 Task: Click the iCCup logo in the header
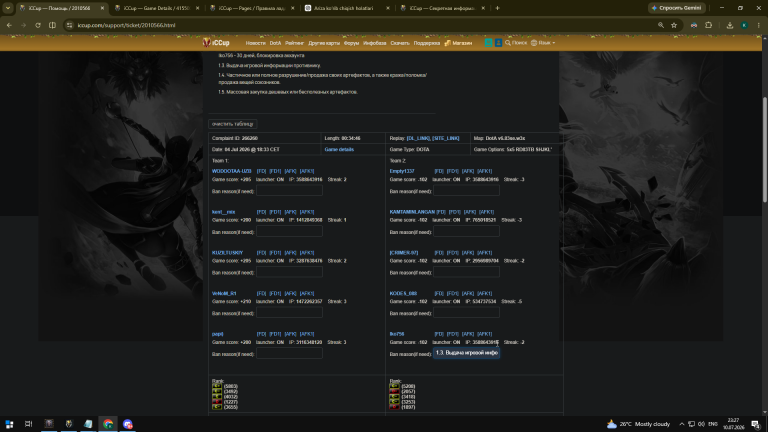(x=216, y=43)
